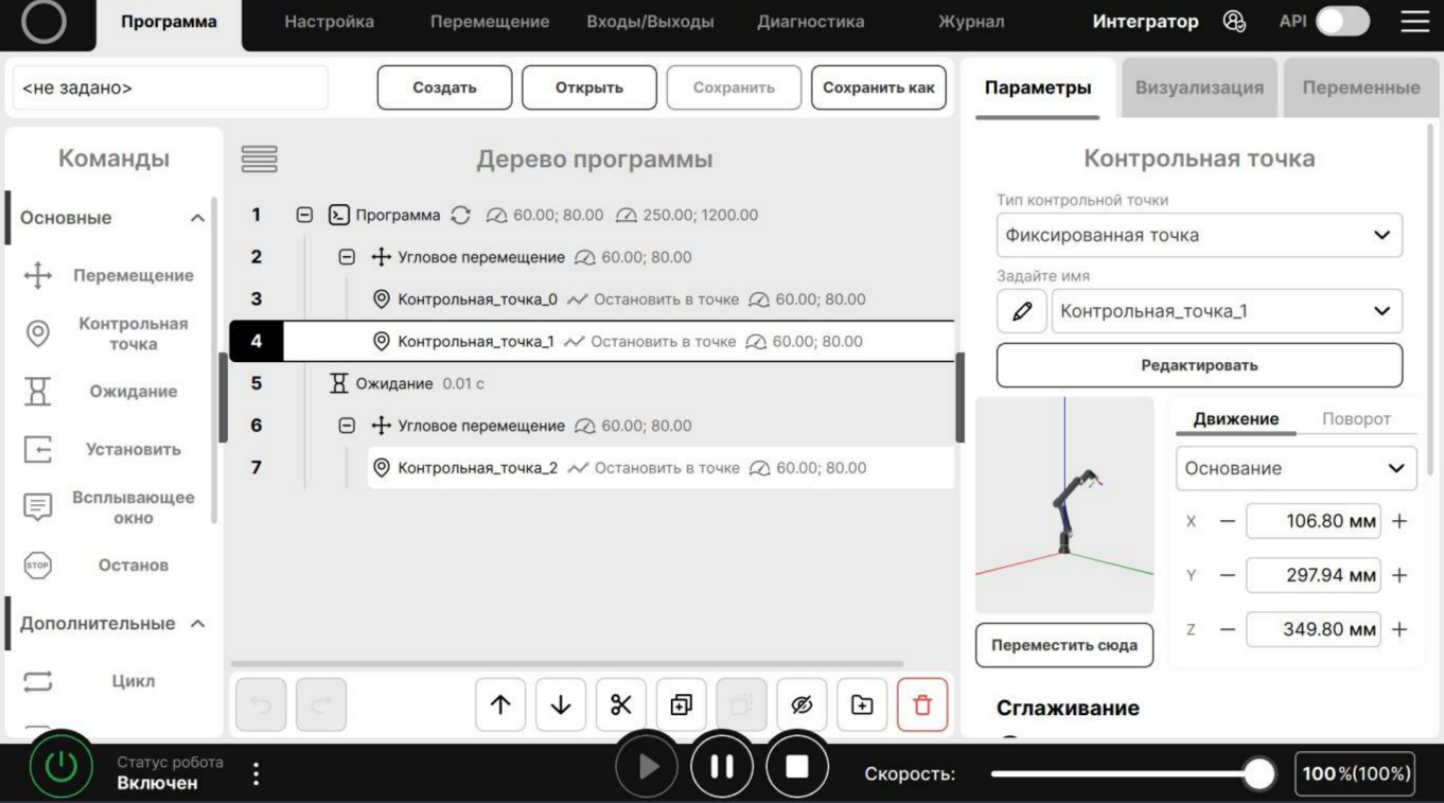The image size is (1444, 803).
Task: Open the hamburger main menu icon
Action: click(1415, 22)
